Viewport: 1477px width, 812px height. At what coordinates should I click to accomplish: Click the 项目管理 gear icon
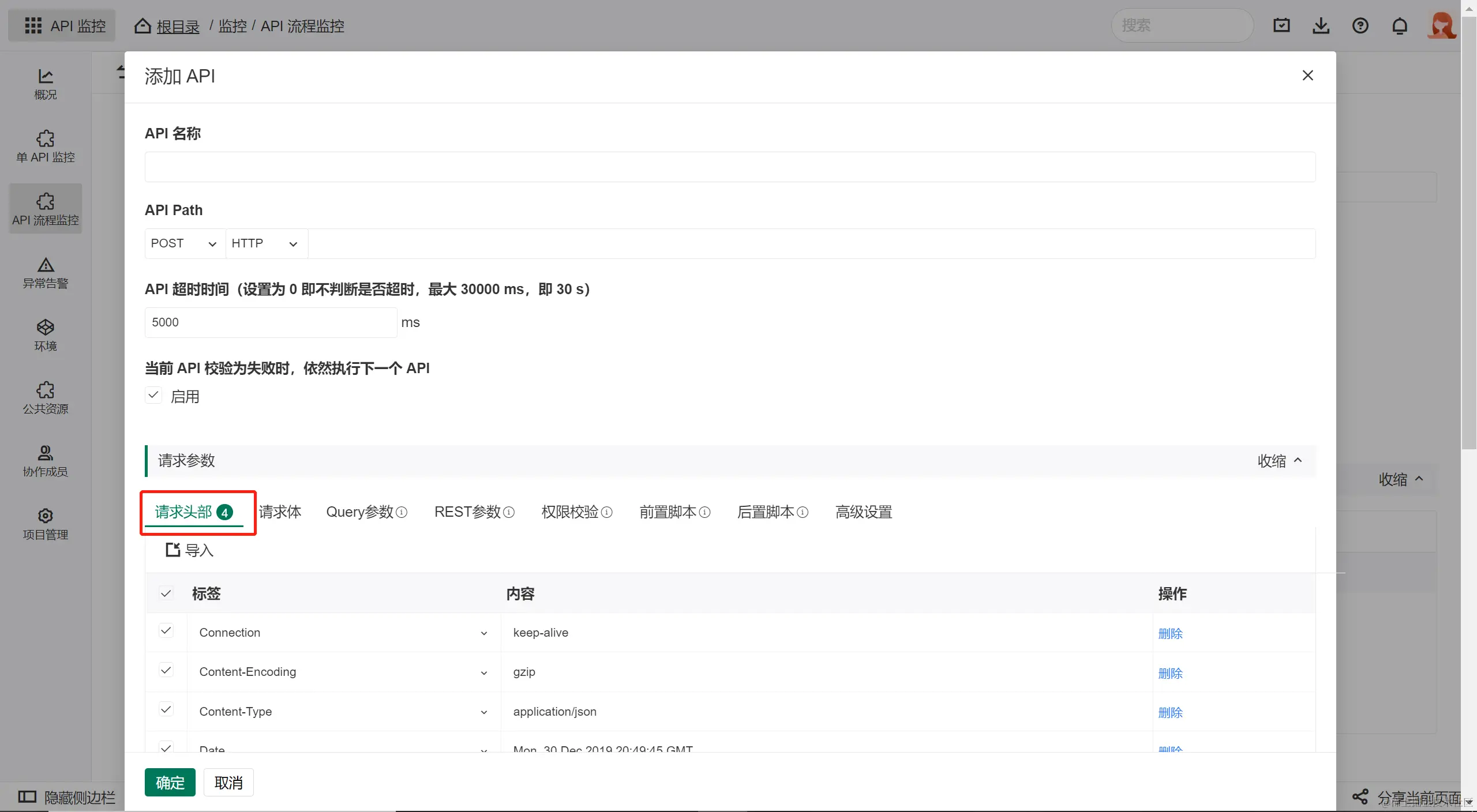(46, 516)
